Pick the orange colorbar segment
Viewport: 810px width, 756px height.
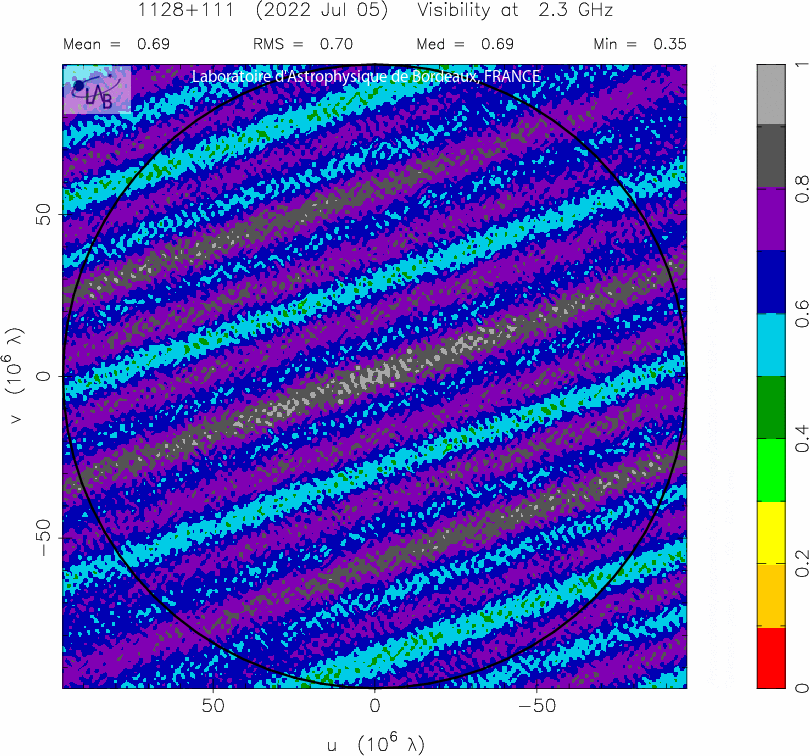pyautogui.click(x=771, y=595)
